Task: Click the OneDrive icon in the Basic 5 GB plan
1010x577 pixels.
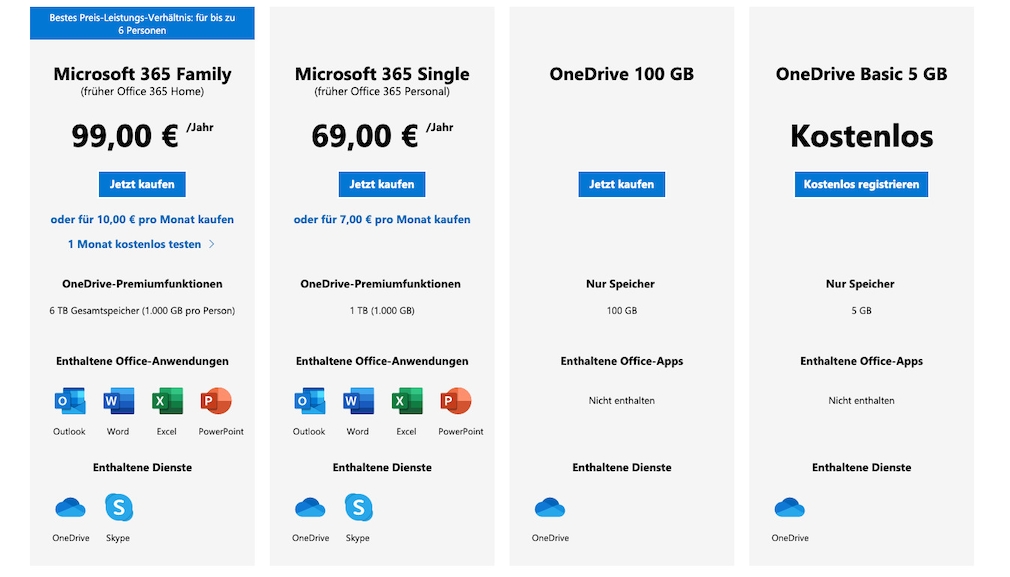Action: coord(790,508)
